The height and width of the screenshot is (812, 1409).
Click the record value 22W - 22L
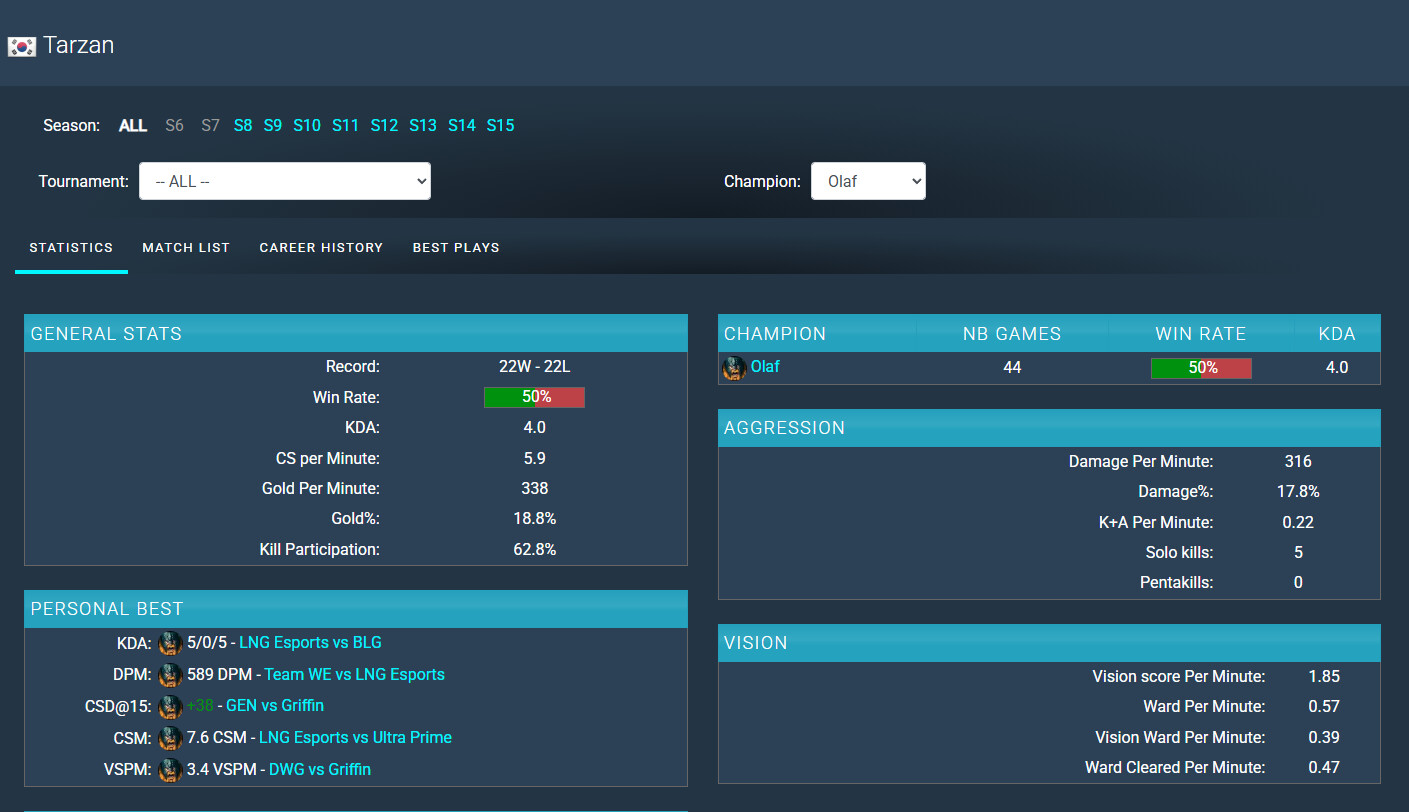(x=535, y=367)
